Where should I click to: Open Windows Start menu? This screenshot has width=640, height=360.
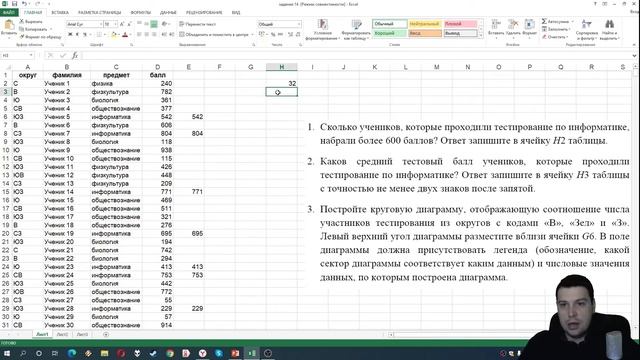(x=7, y=353)
